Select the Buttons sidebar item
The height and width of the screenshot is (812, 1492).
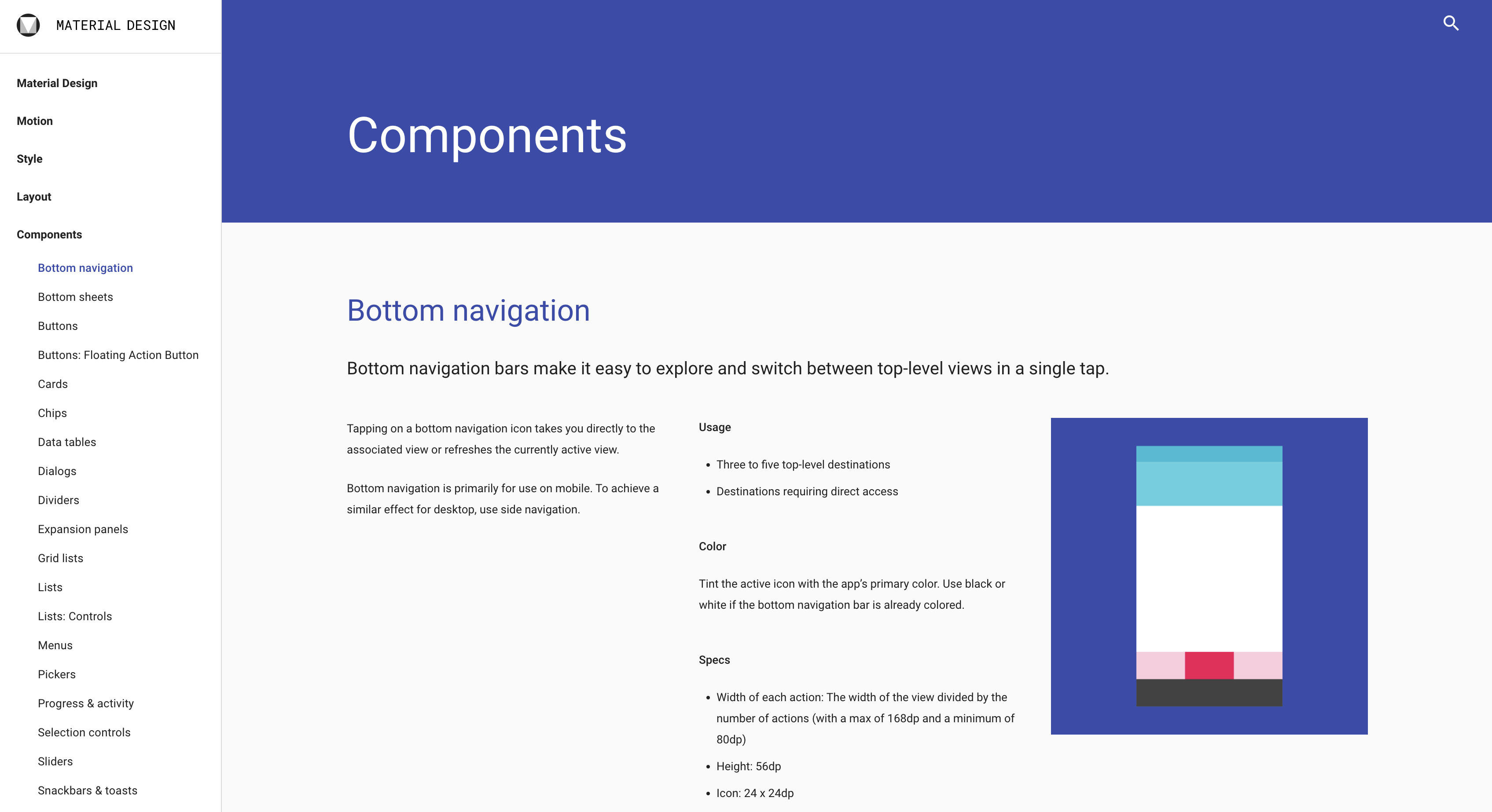[x=57, y=326]
